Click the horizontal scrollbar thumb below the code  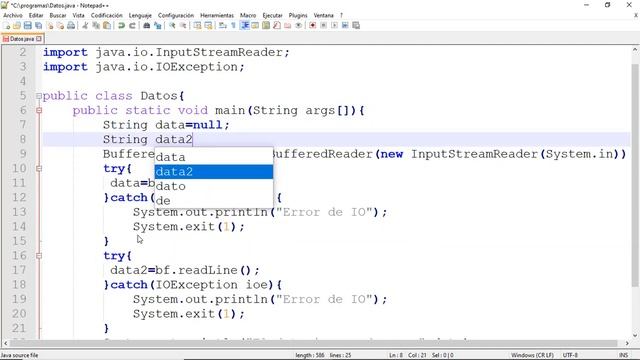tap(313, 343)
